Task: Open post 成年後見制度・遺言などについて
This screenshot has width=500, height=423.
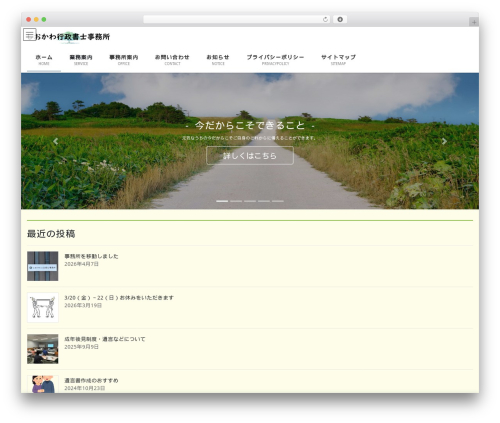Action: coord(105,339)
